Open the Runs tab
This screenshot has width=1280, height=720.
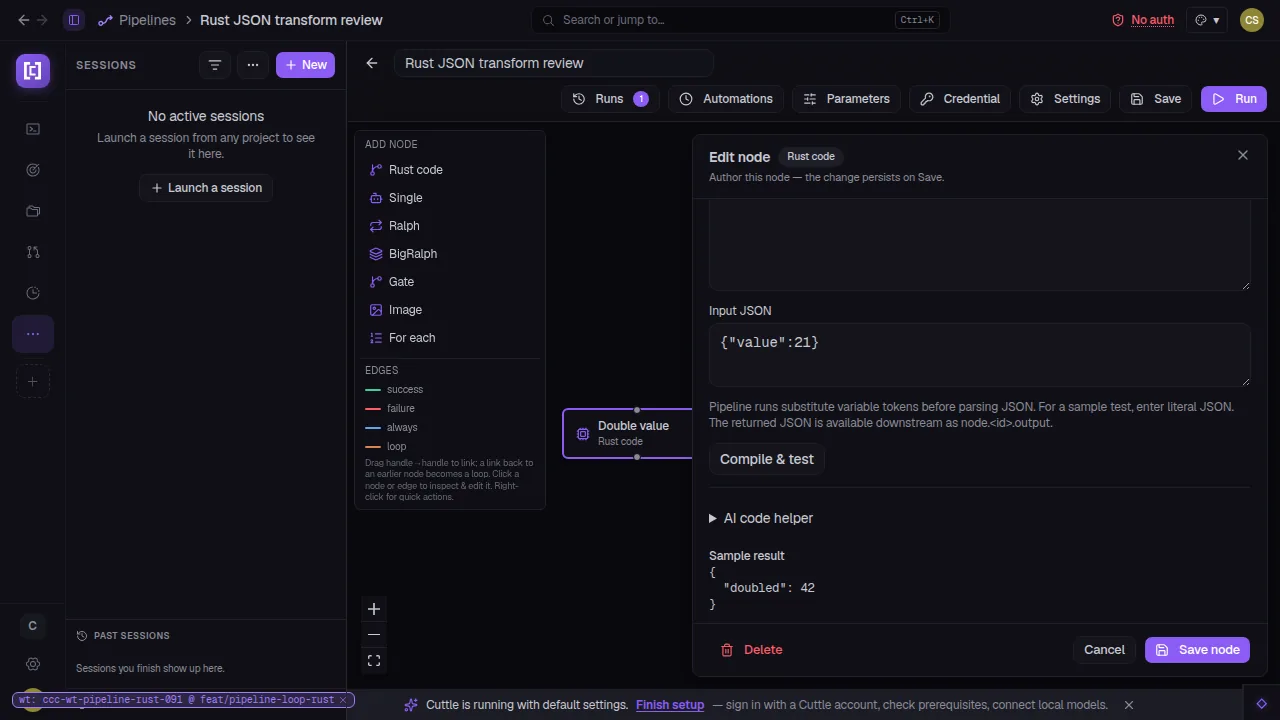pos(610,99)
